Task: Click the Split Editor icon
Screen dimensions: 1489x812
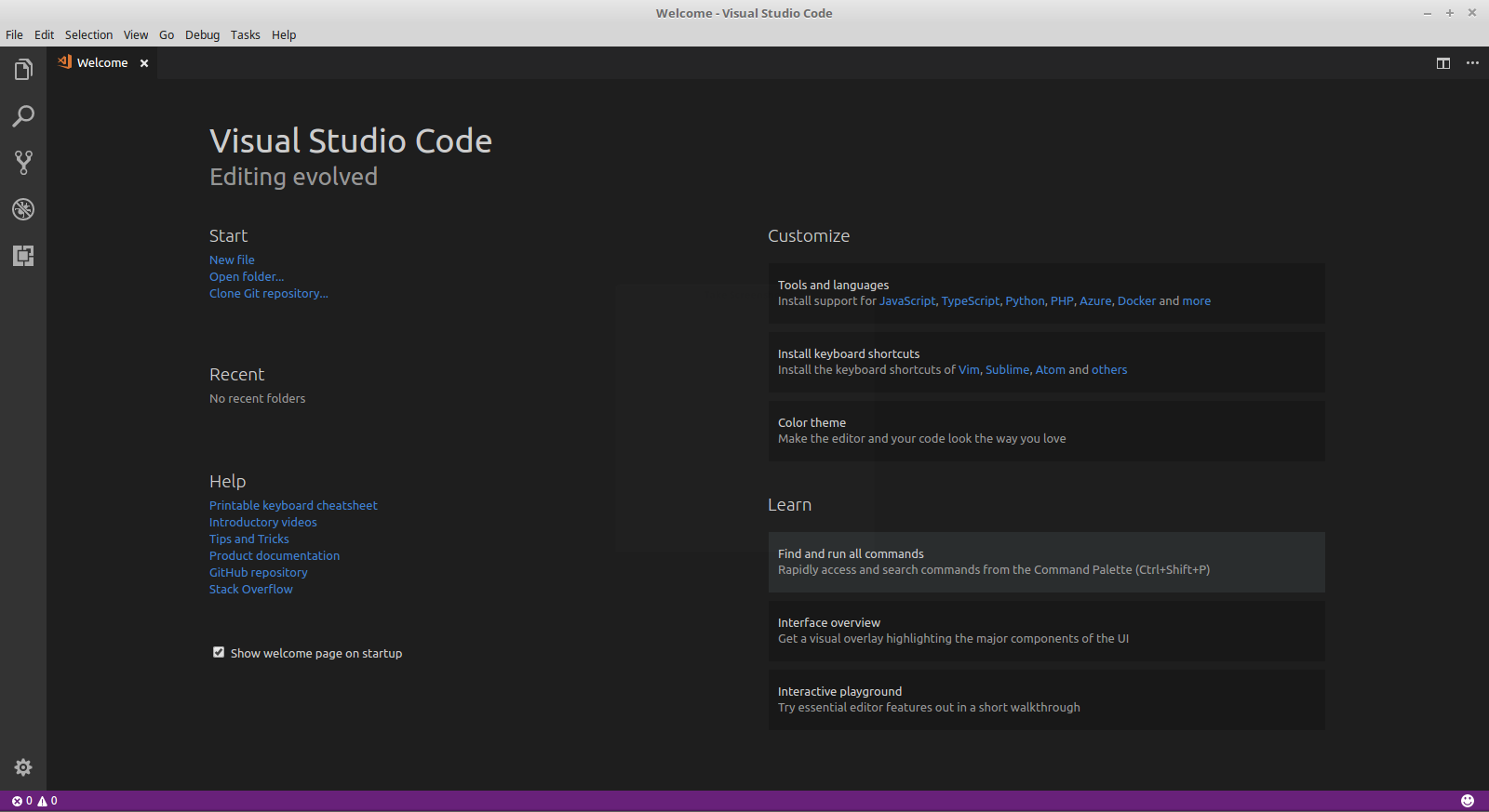Action: pos(1443,63)
